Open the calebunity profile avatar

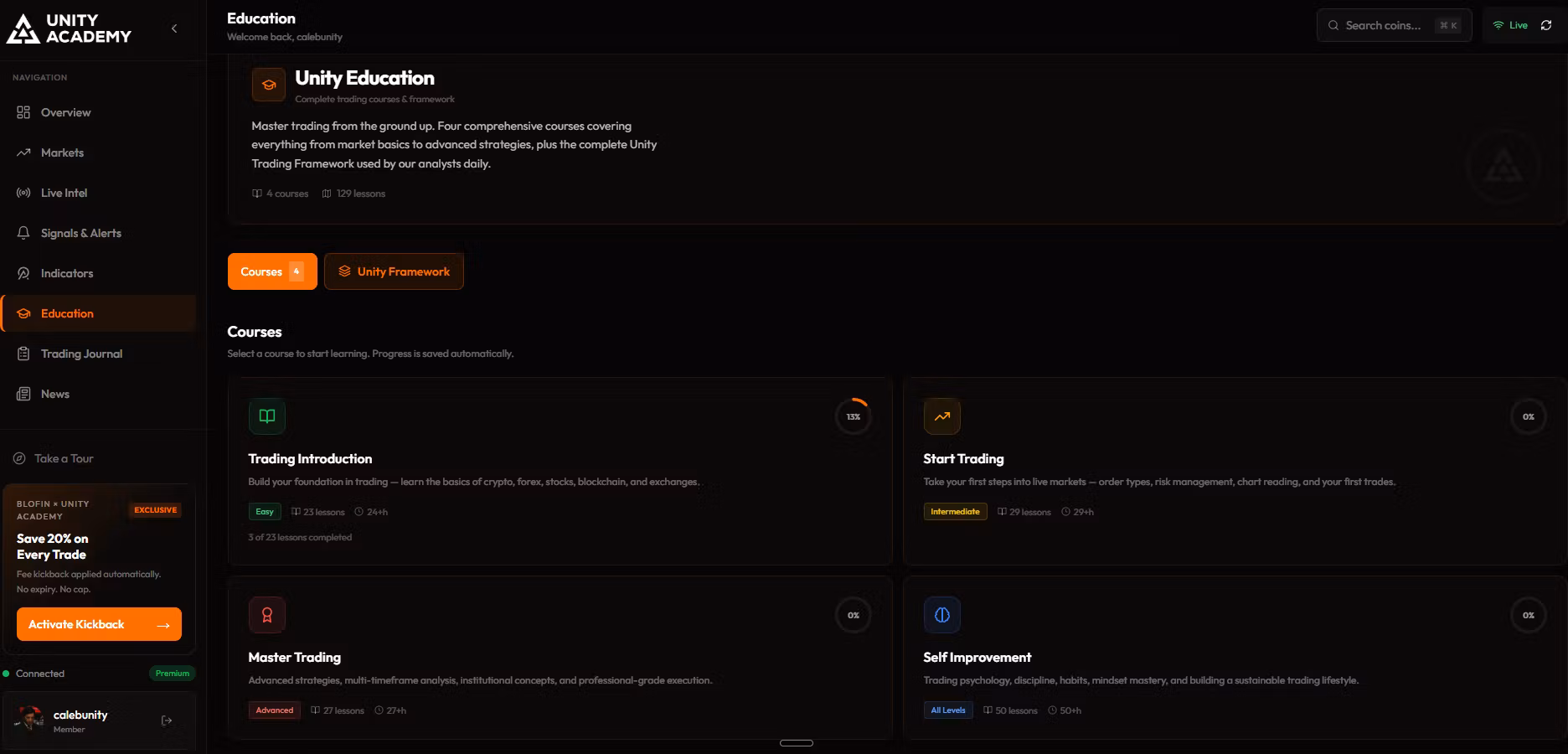(31, 719)
